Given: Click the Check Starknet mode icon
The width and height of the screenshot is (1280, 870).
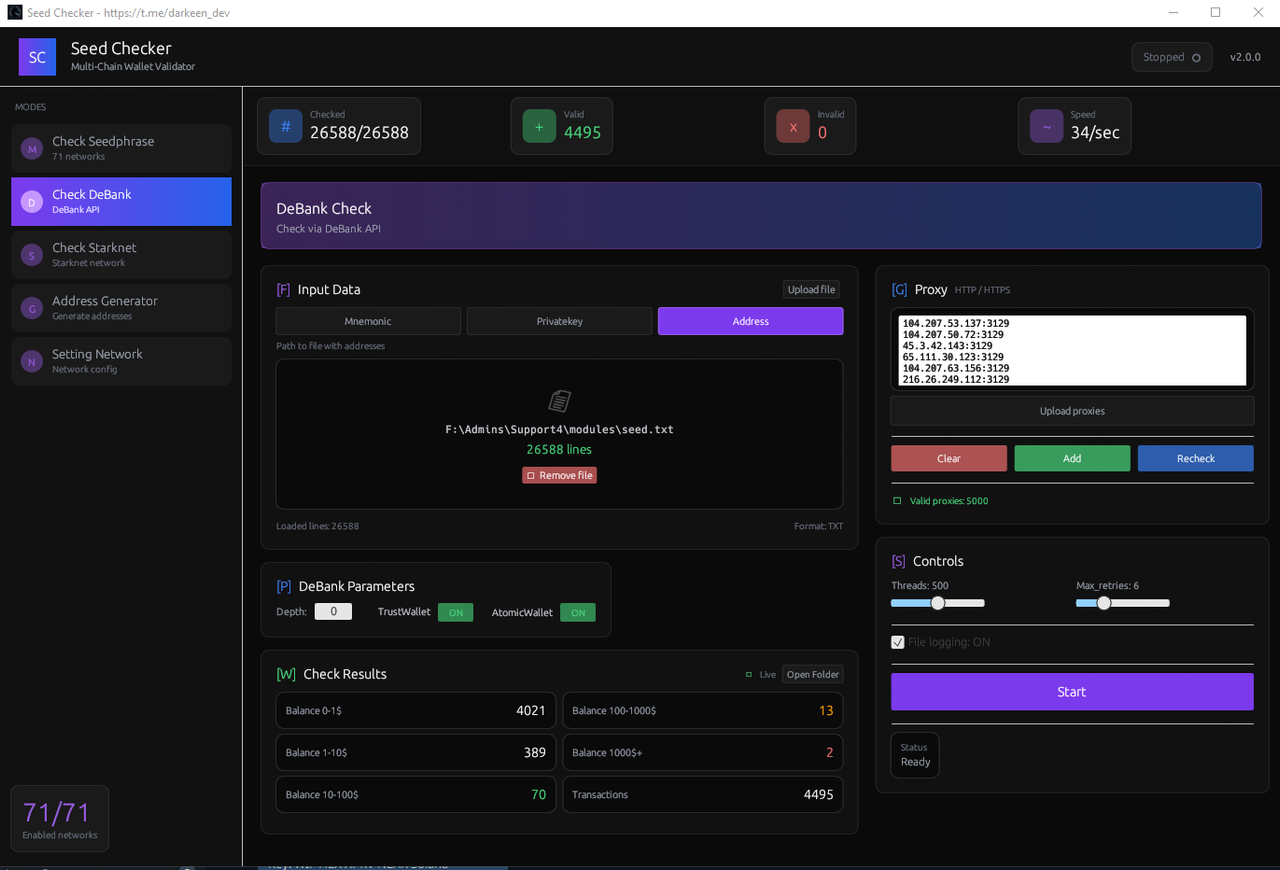Looking at the screenshot, I should coord(33,254).
